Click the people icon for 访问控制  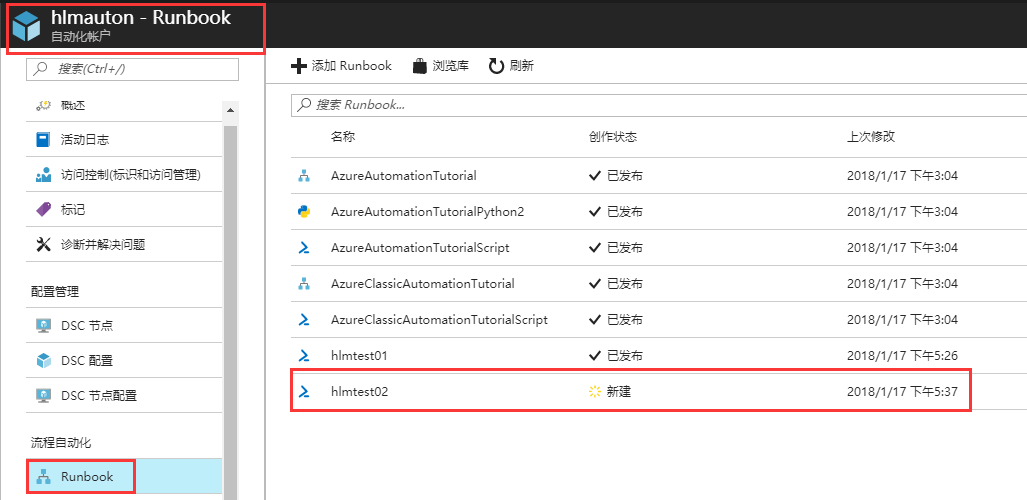(43, 175)
